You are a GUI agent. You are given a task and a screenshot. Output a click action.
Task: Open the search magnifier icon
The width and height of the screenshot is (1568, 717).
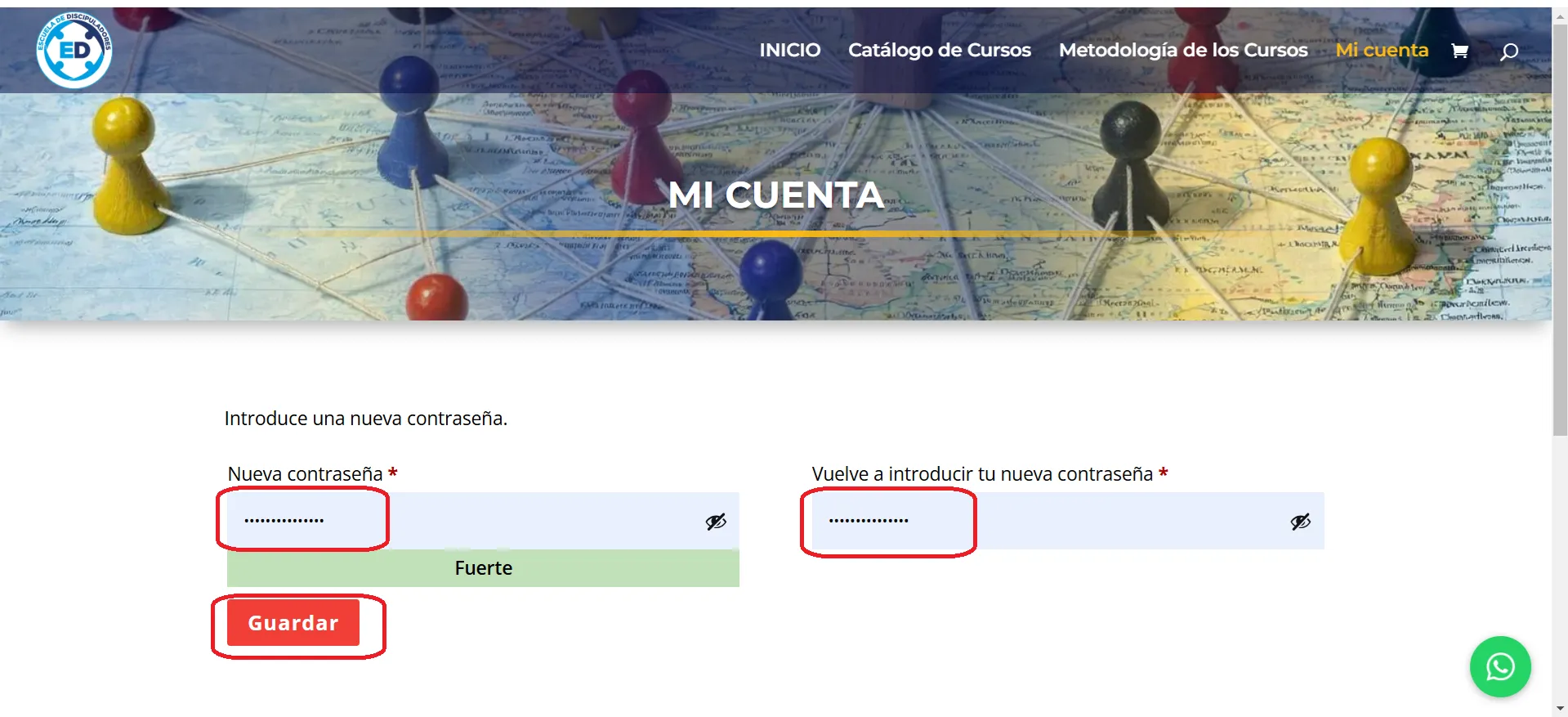1509,52
